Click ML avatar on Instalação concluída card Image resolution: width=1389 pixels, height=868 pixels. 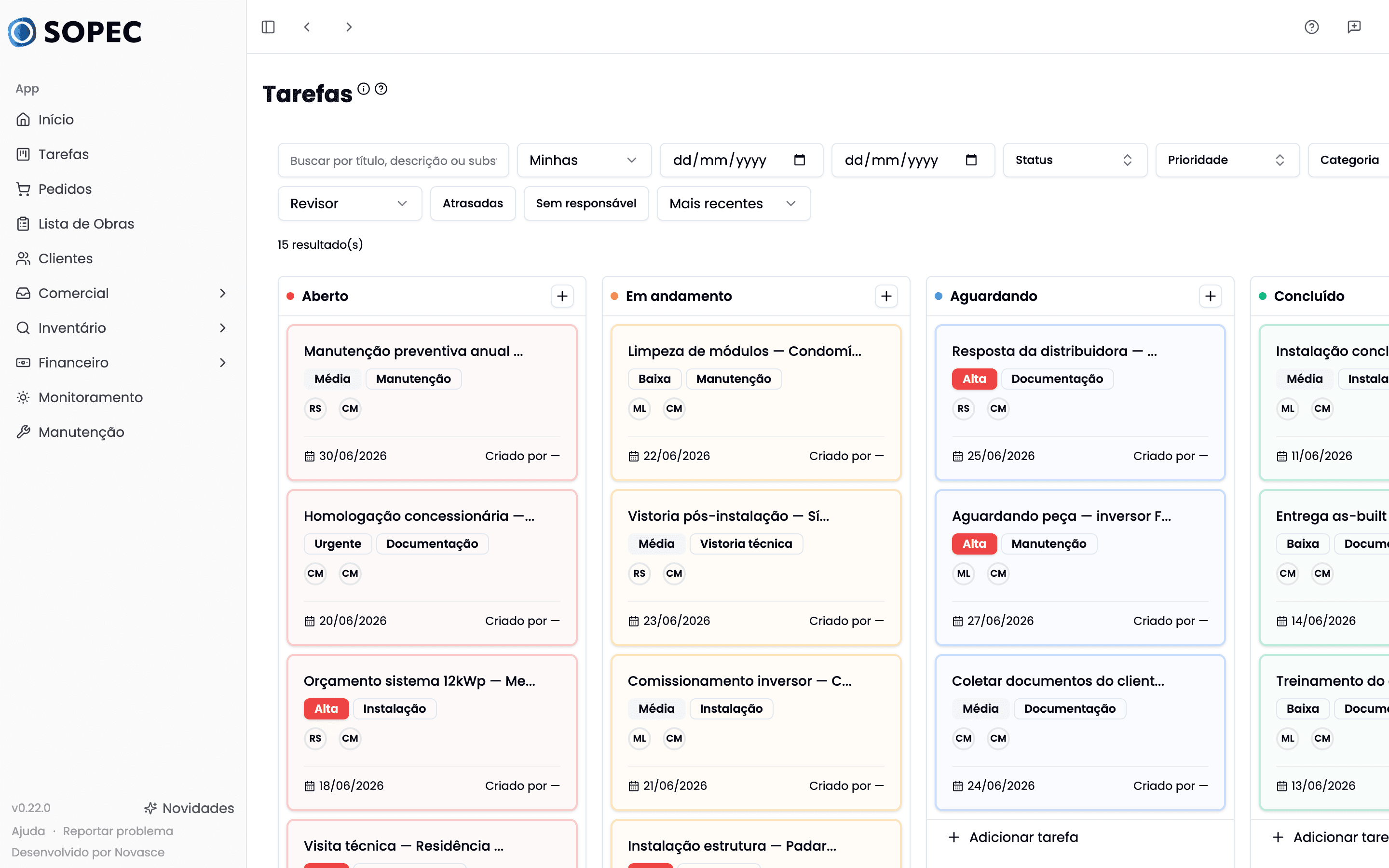click(1287, 409)
